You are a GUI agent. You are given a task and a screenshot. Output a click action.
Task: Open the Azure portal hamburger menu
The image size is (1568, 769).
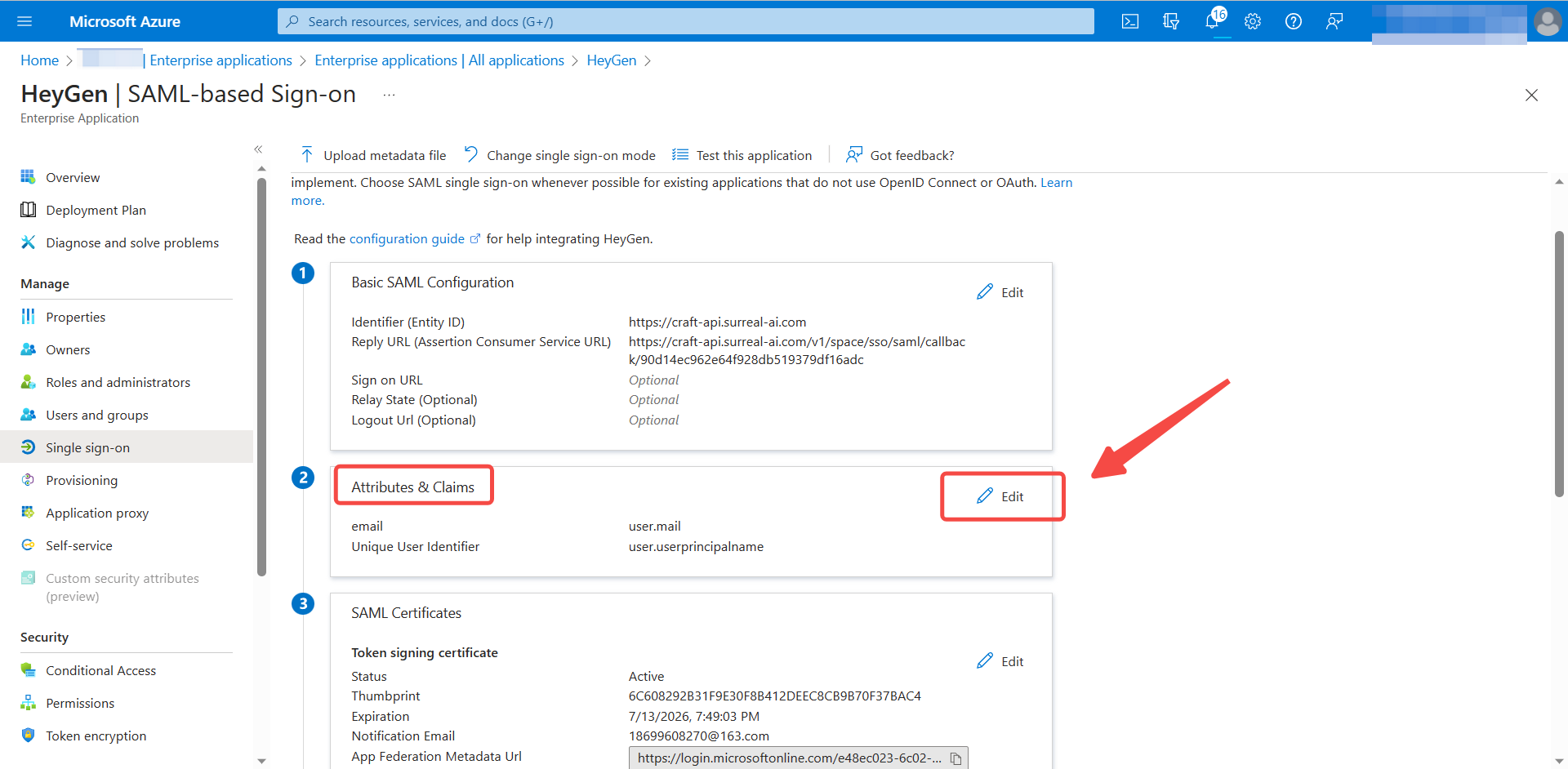click(24, 21)
